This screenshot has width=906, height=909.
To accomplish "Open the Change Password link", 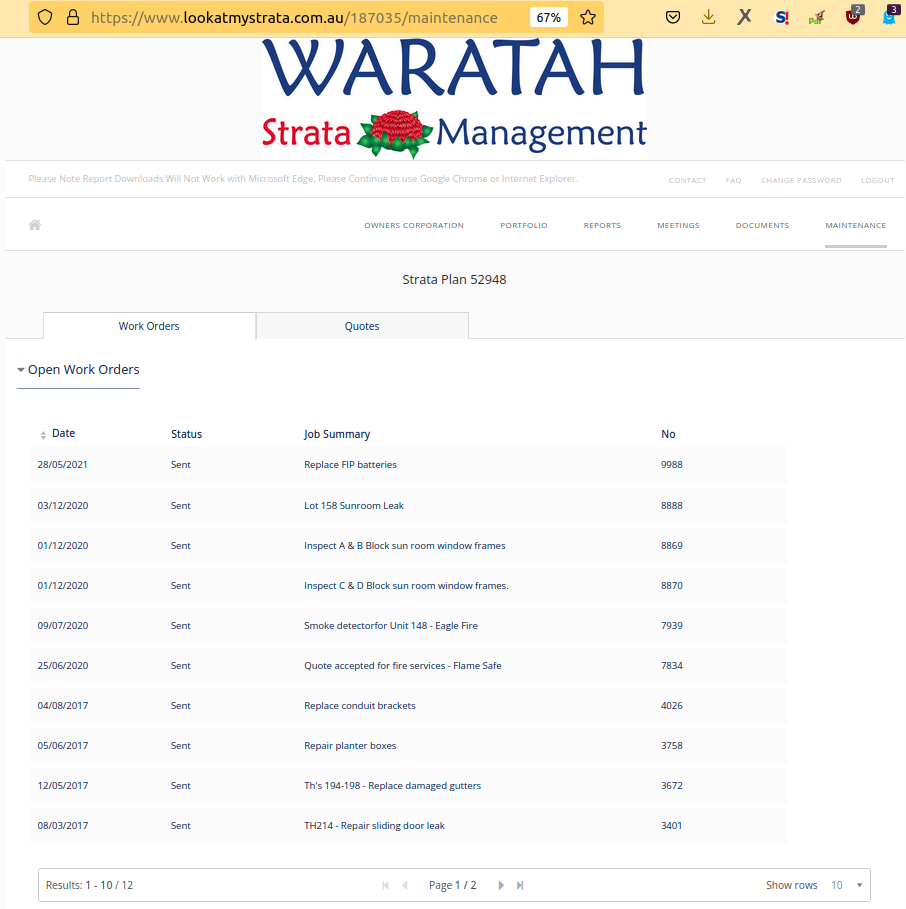I will 801,181.
